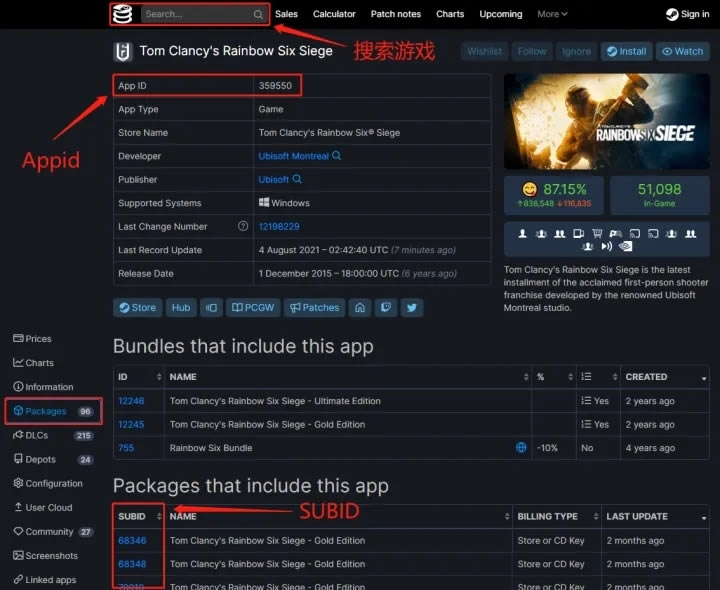Open change number 12198229 link
720x590 pixels.
tap(279, 226)
